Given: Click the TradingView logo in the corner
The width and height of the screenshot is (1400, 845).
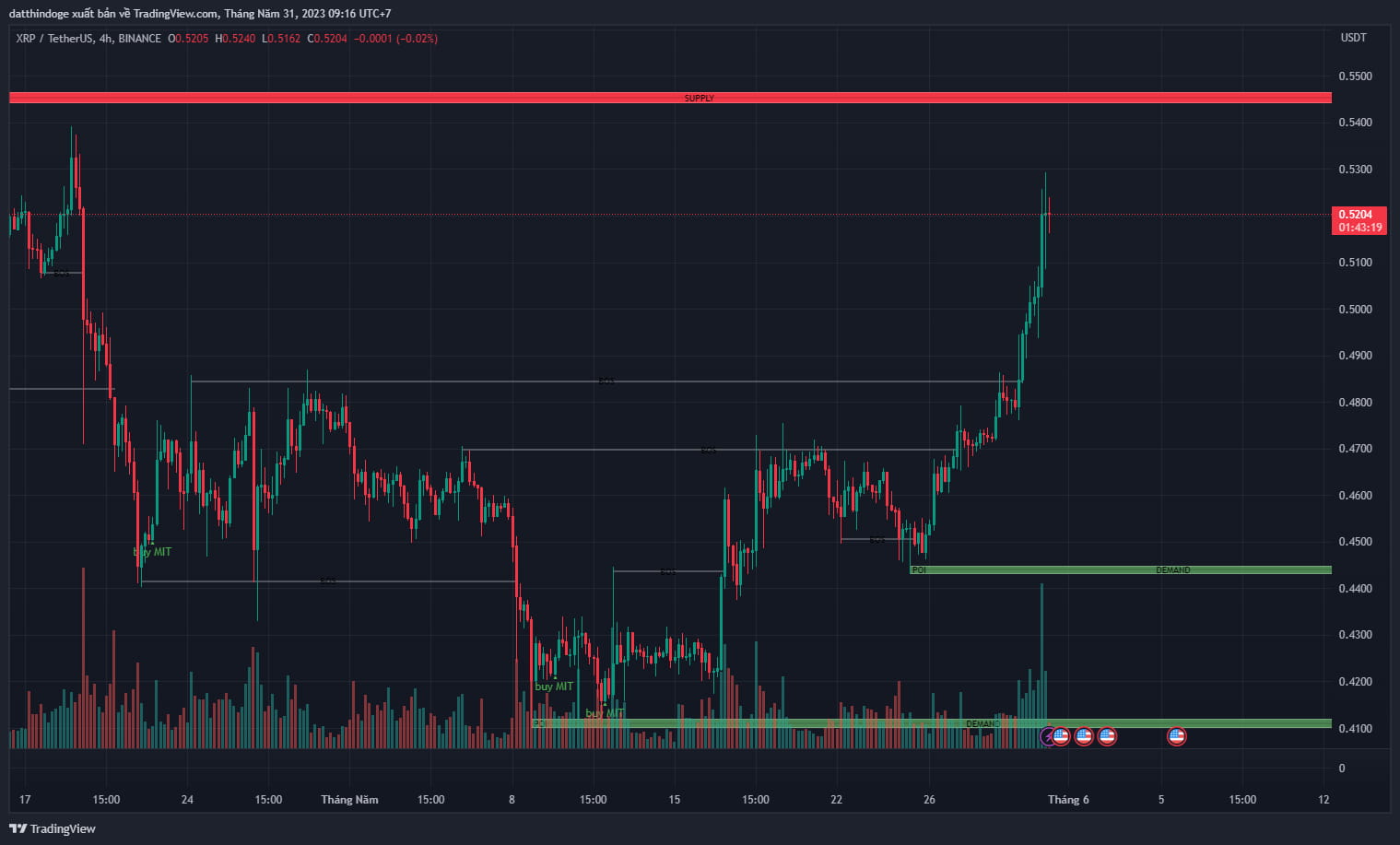Looking at the screenshot, I should pos(51,828).
